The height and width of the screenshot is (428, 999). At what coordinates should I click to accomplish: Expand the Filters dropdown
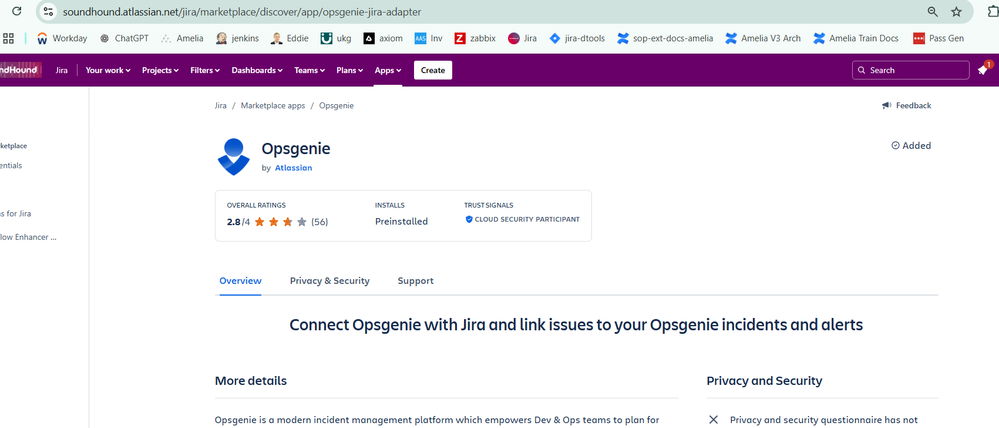pyautogui.click(x=205, y=70)
